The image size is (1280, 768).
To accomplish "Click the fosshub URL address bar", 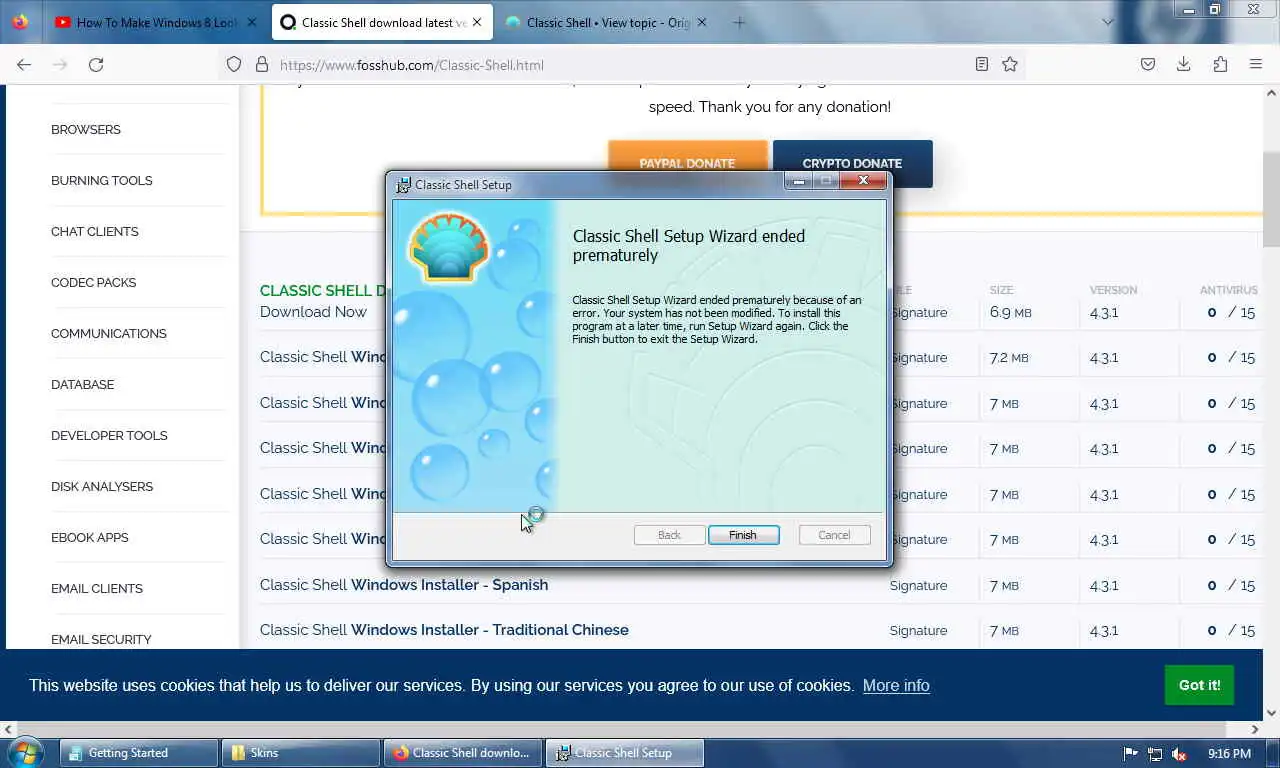I will coord(620,64).
